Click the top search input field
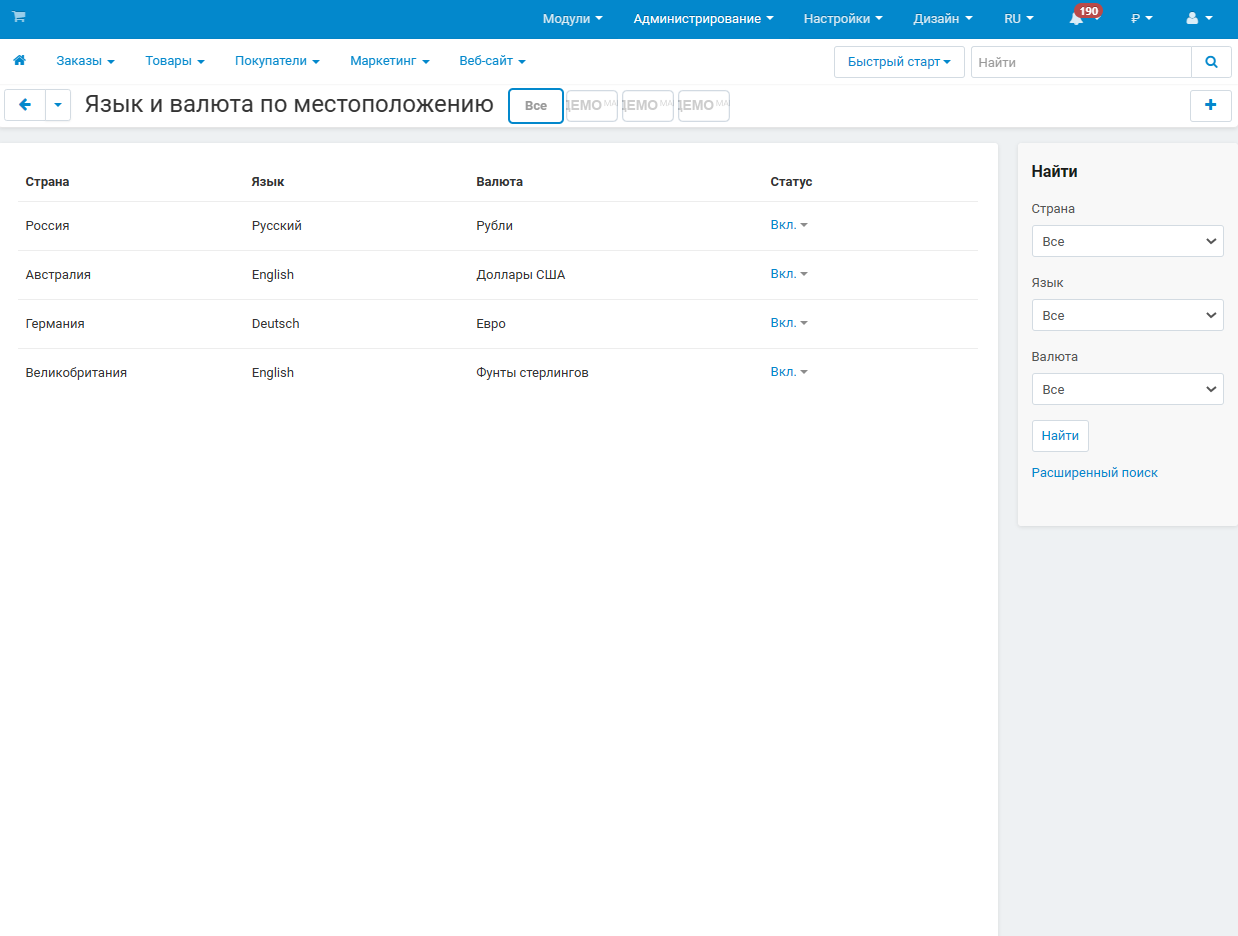Image resolution: width=1238 pixels, height=936 pixels. pos(1080,62)
